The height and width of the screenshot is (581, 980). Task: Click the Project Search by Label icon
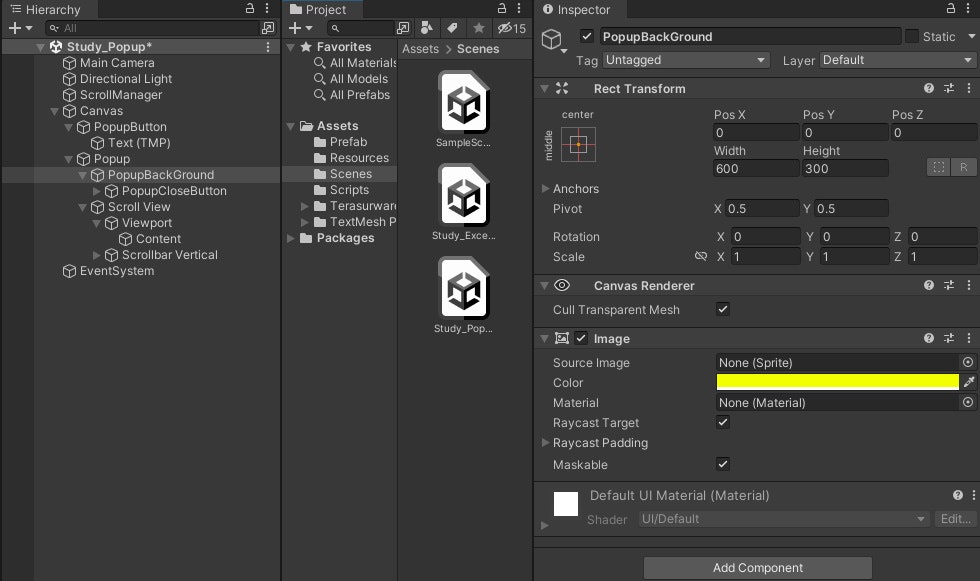(452, 28)
